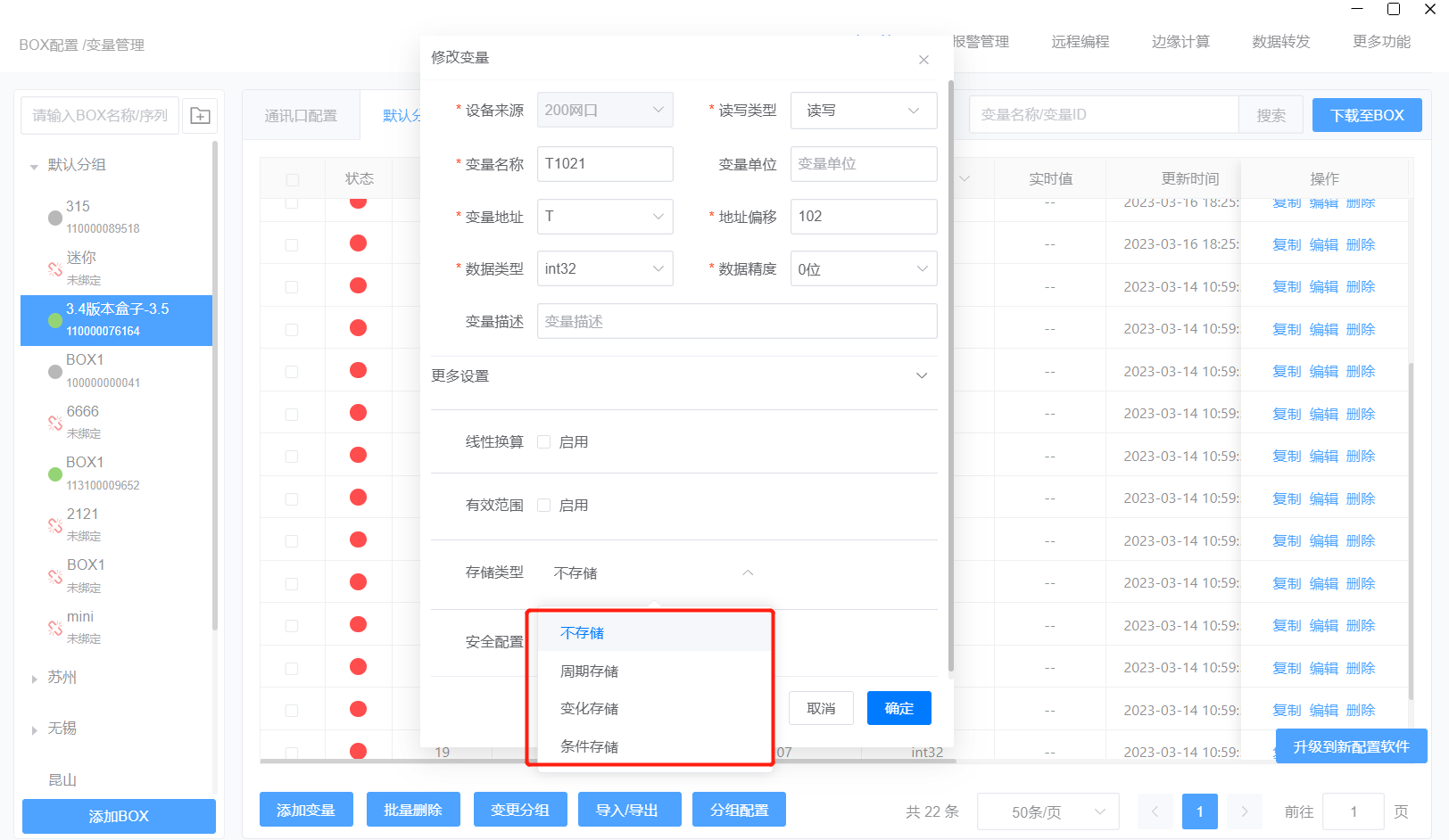The image size is (1449, 840).
Task: Go to previous page arrow in pagination
Action: tap(1155, 811)
